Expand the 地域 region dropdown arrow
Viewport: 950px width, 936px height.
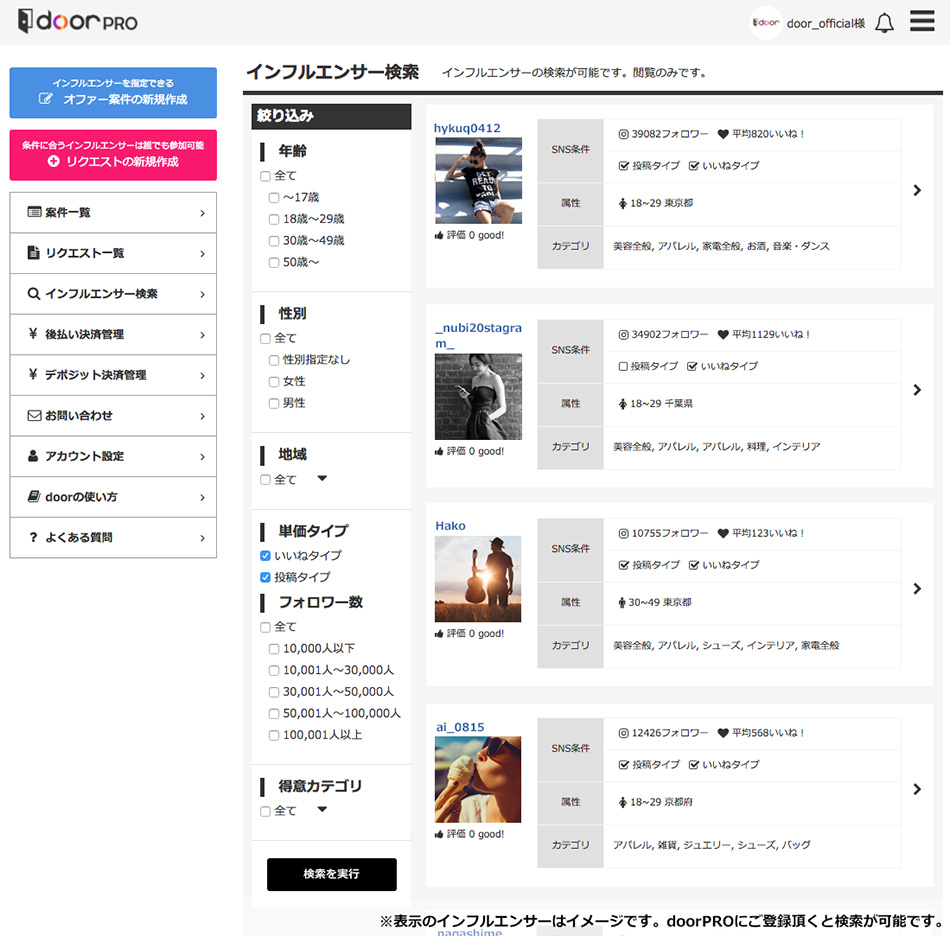point(322,479)
